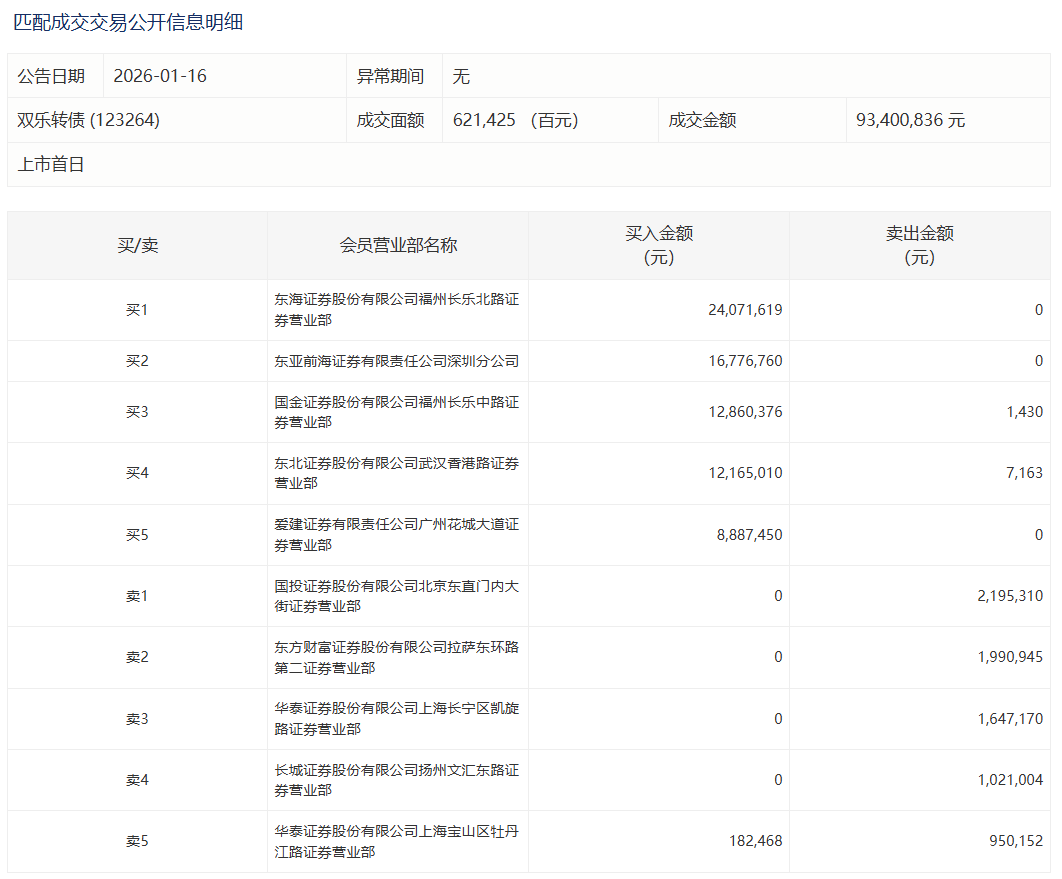This screenshot has width=1062, height=879.
Task: Click the 卖出金额(元) column header
Action: pos(919,245)
